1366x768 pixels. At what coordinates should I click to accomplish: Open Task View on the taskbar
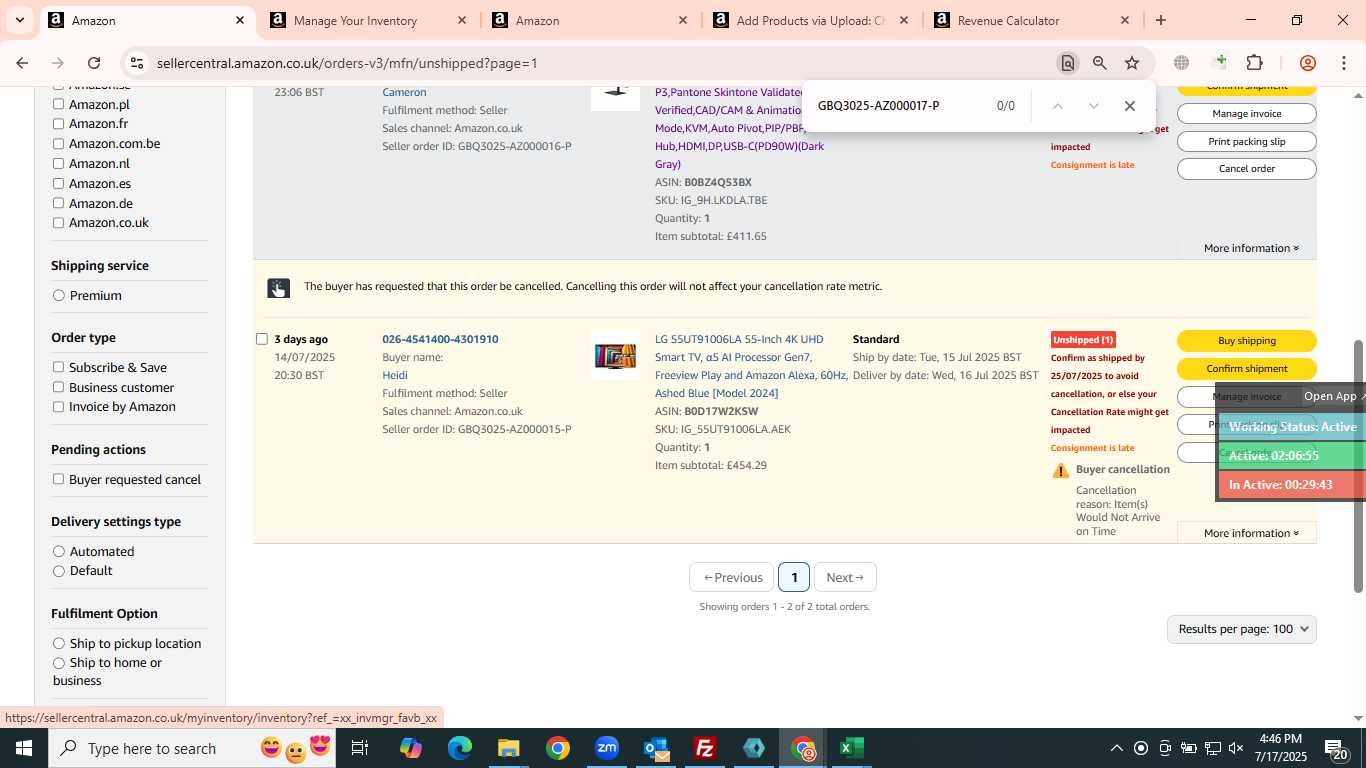pyautogui.click(x=360, y=748)
